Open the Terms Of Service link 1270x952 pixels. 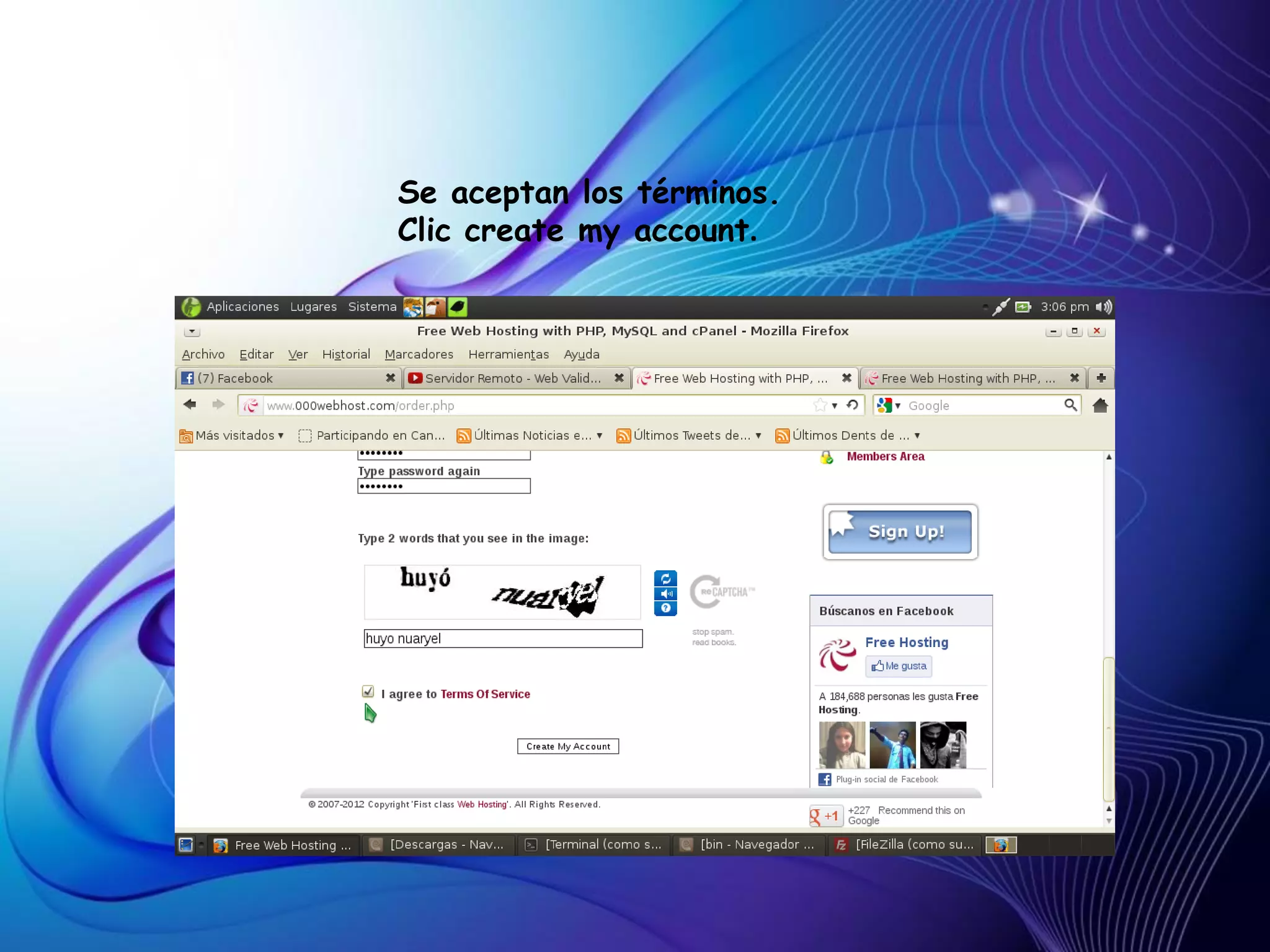[x=486, y=694]
